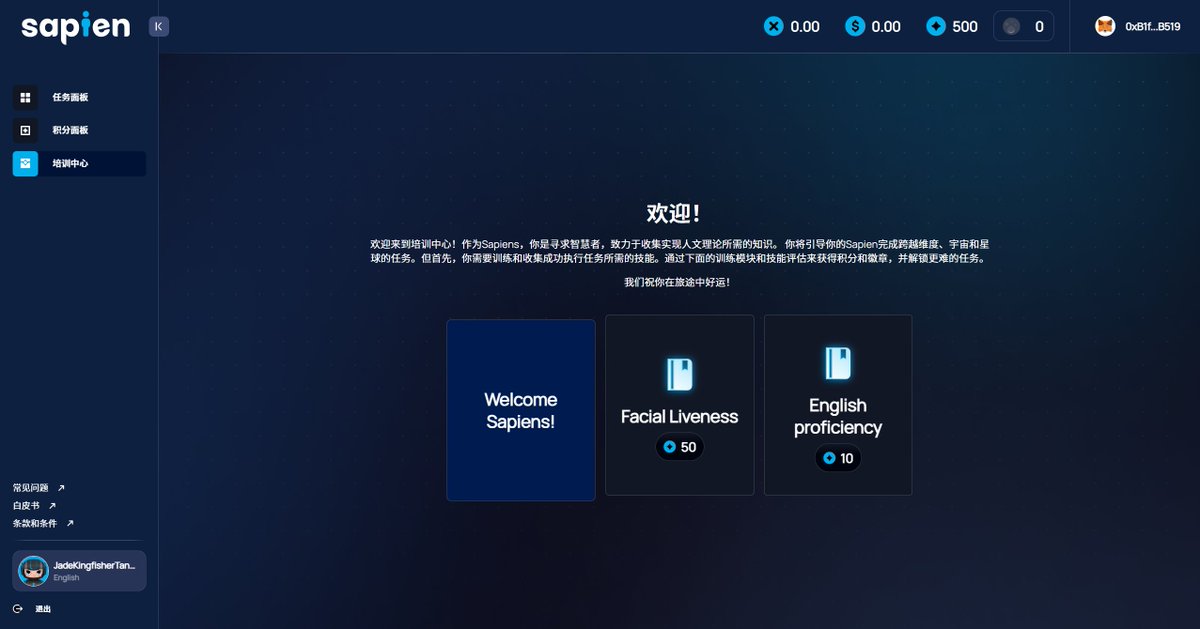Click the 0.00 X token balance value
Image resolution: width=1200 pixels, height=629 pixels.
coord(805,27)
